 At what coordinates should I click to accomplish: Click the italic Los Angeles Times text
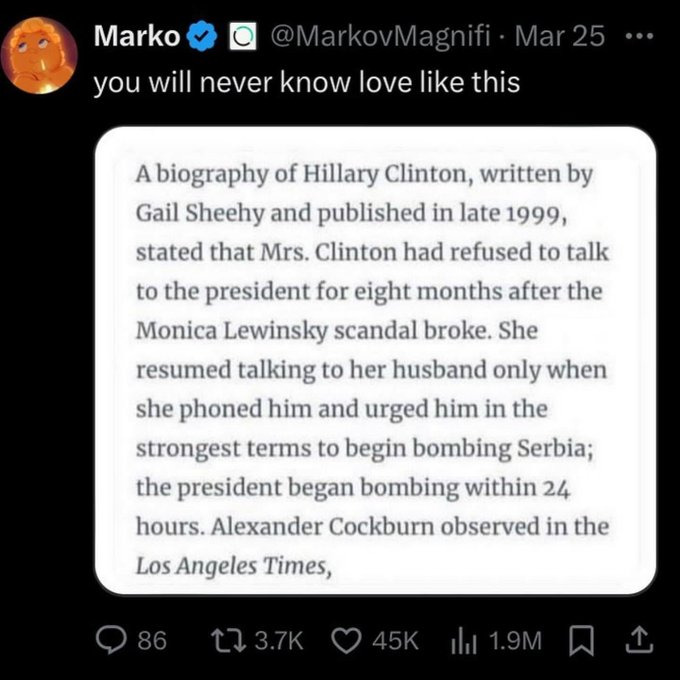pyautogui.click(x=231, y=566)
